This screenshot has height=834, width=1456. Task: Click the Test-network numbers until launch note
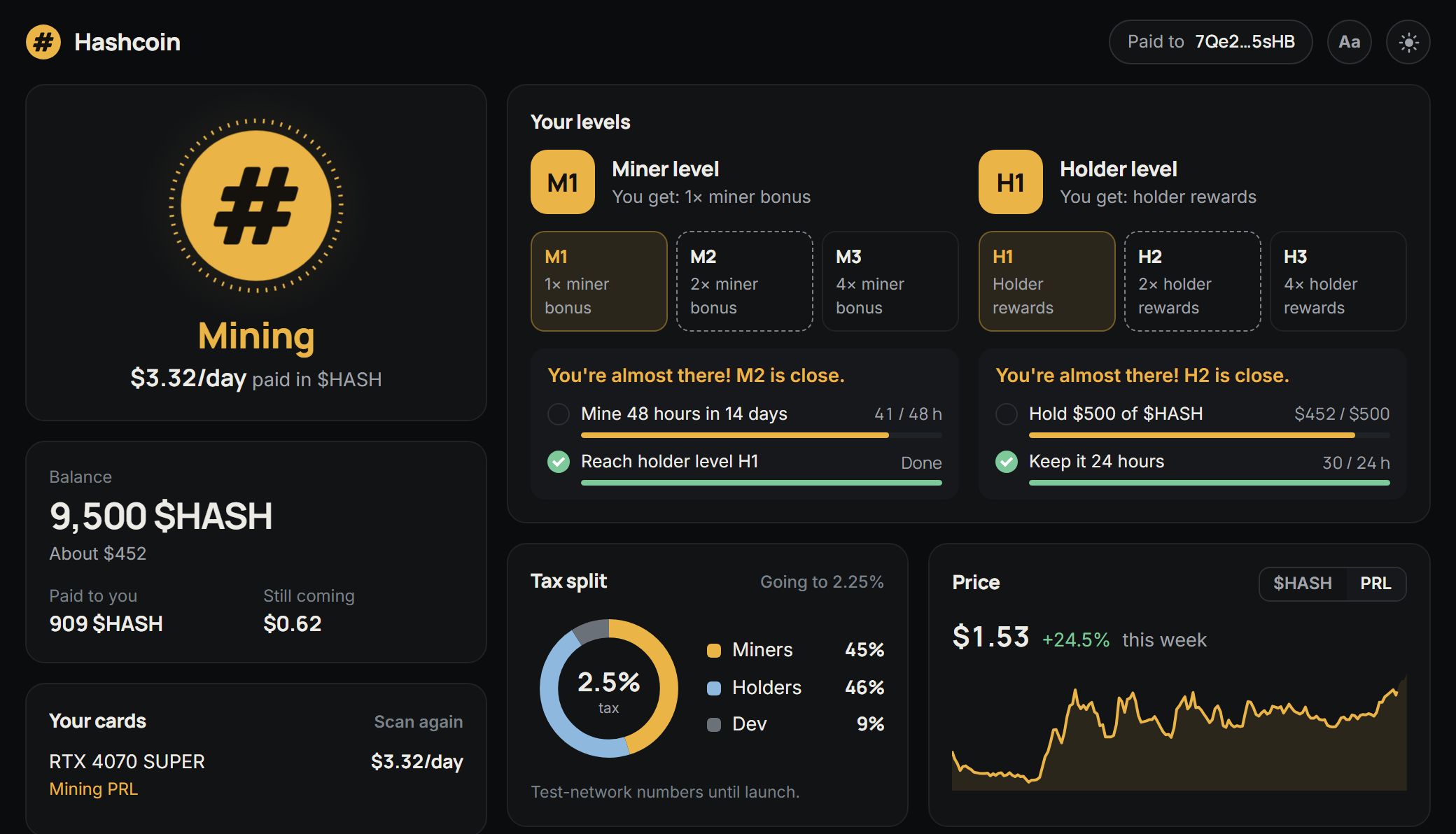(x=665, y=792)
